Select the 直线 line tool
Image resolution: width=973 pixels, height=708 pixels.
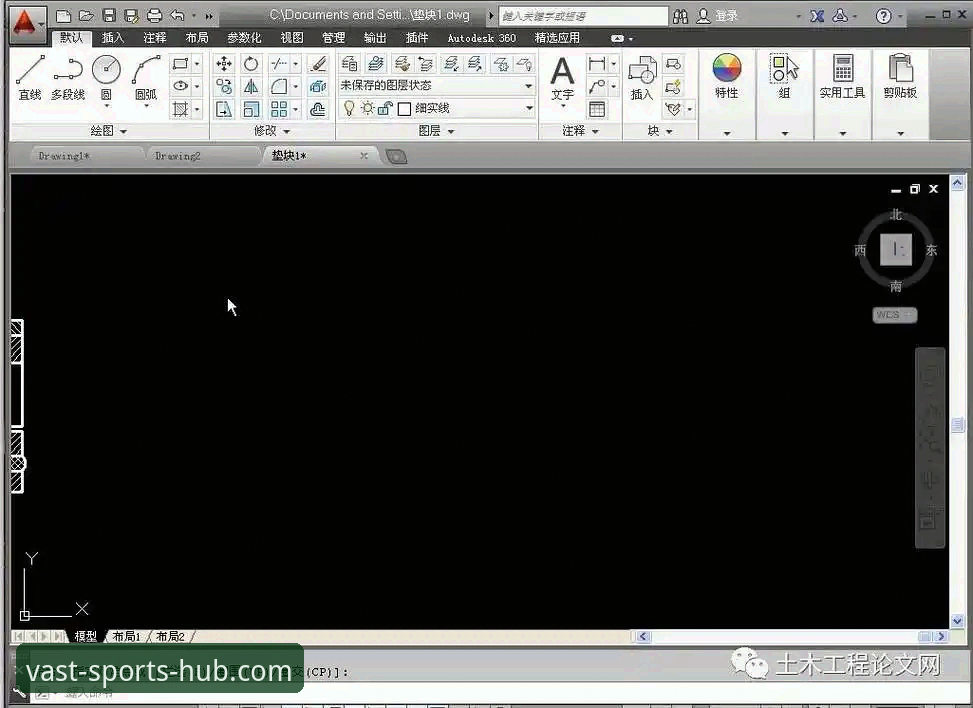pos(30,77)
